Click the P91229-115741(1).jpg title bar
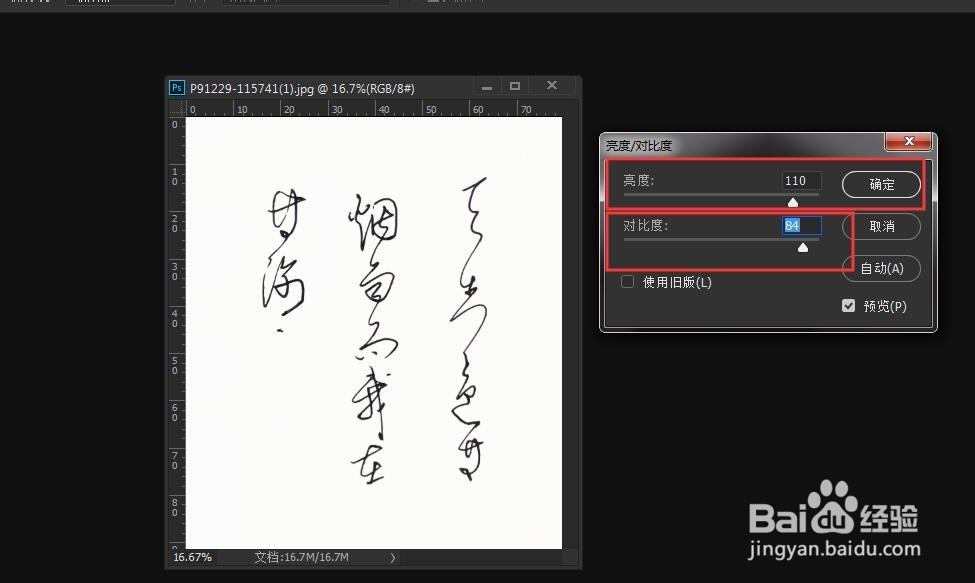Image resolution: width=975 pixels, height=583 pixels. coord(300,87)
